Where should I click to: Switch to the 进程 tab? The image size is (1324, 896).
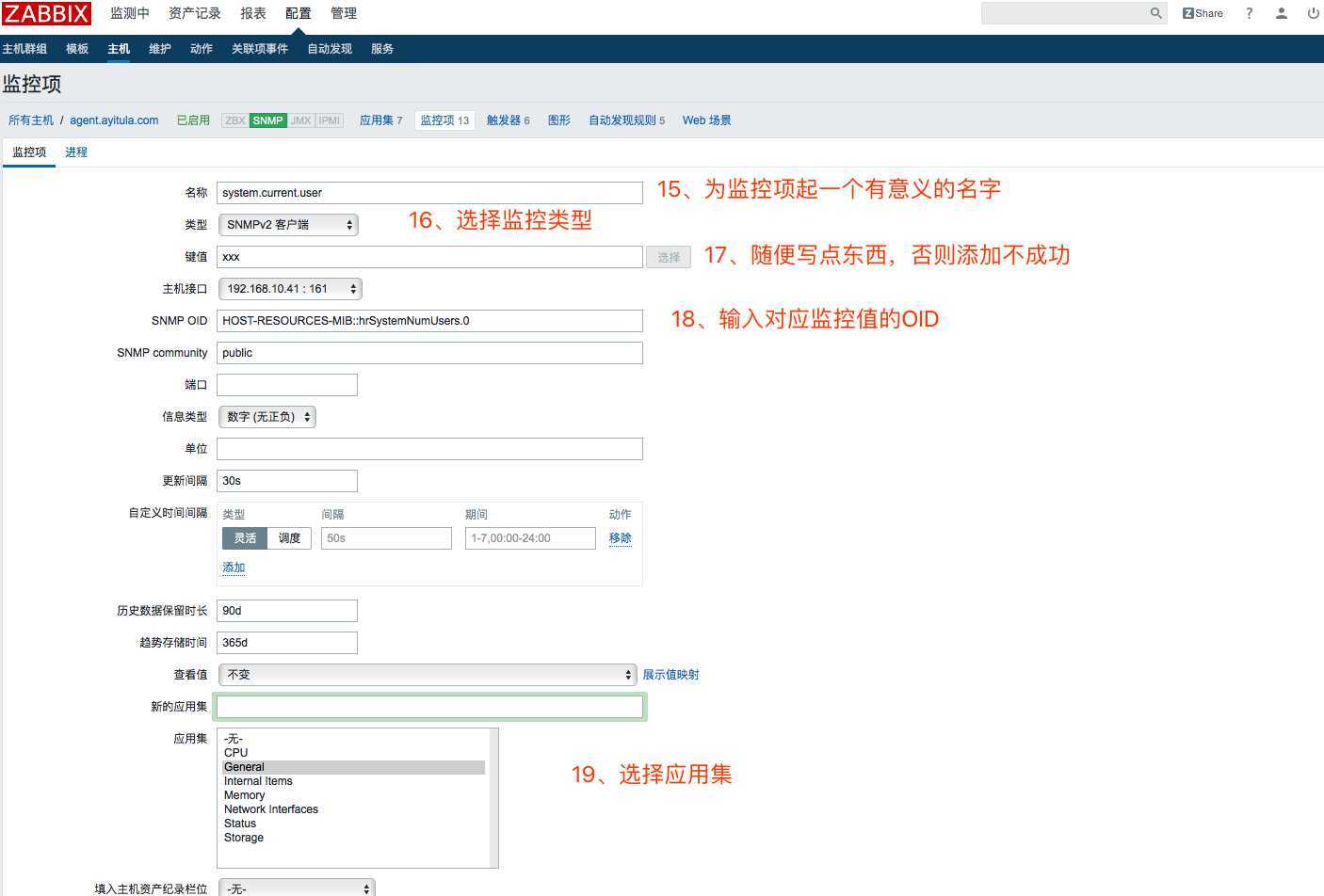pyautogui.click(x=76, y=152)
